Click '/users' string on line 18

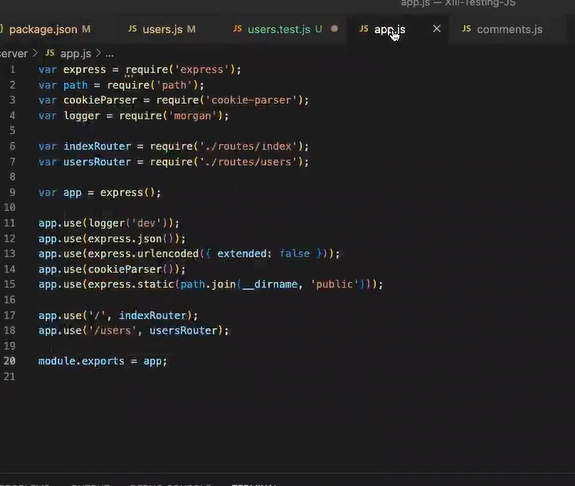coord(112,330)
